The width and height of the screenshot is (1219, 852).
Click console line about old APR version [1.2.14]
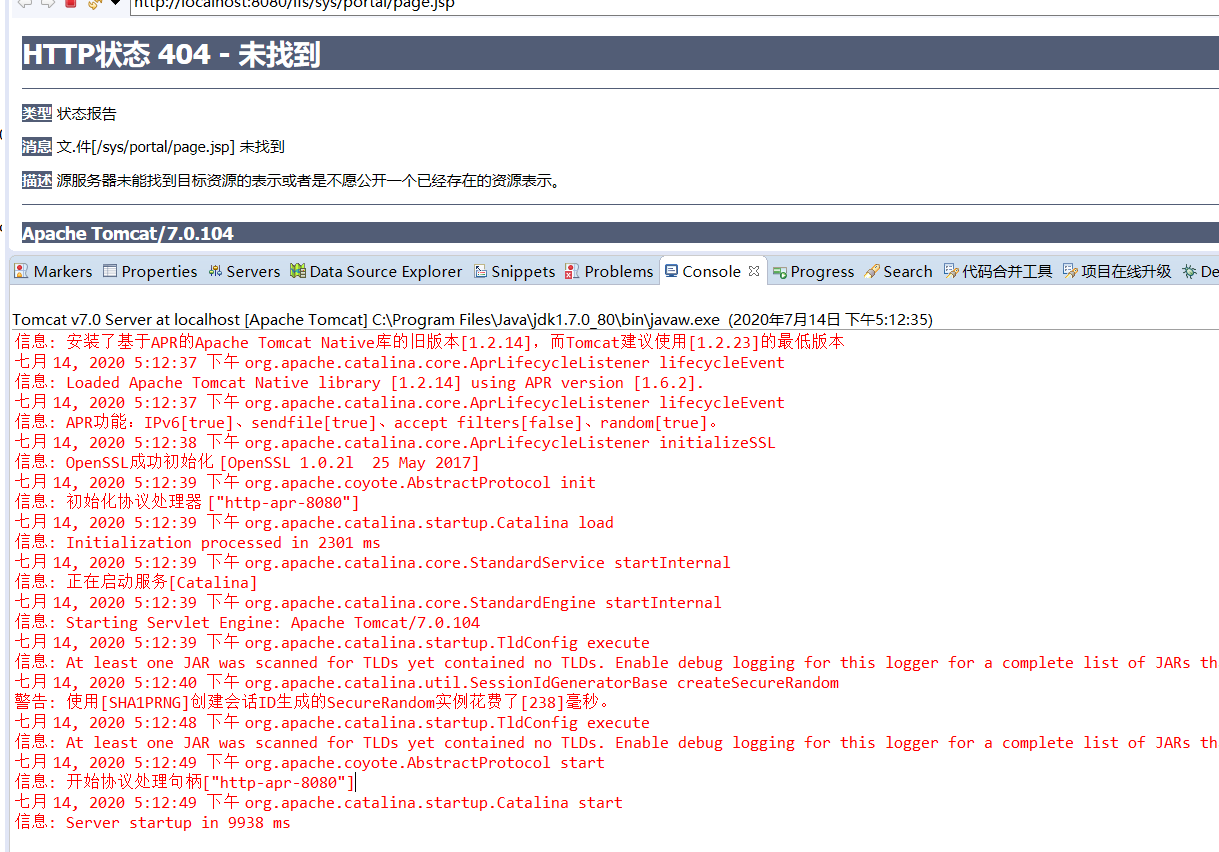tap(430, 342)
